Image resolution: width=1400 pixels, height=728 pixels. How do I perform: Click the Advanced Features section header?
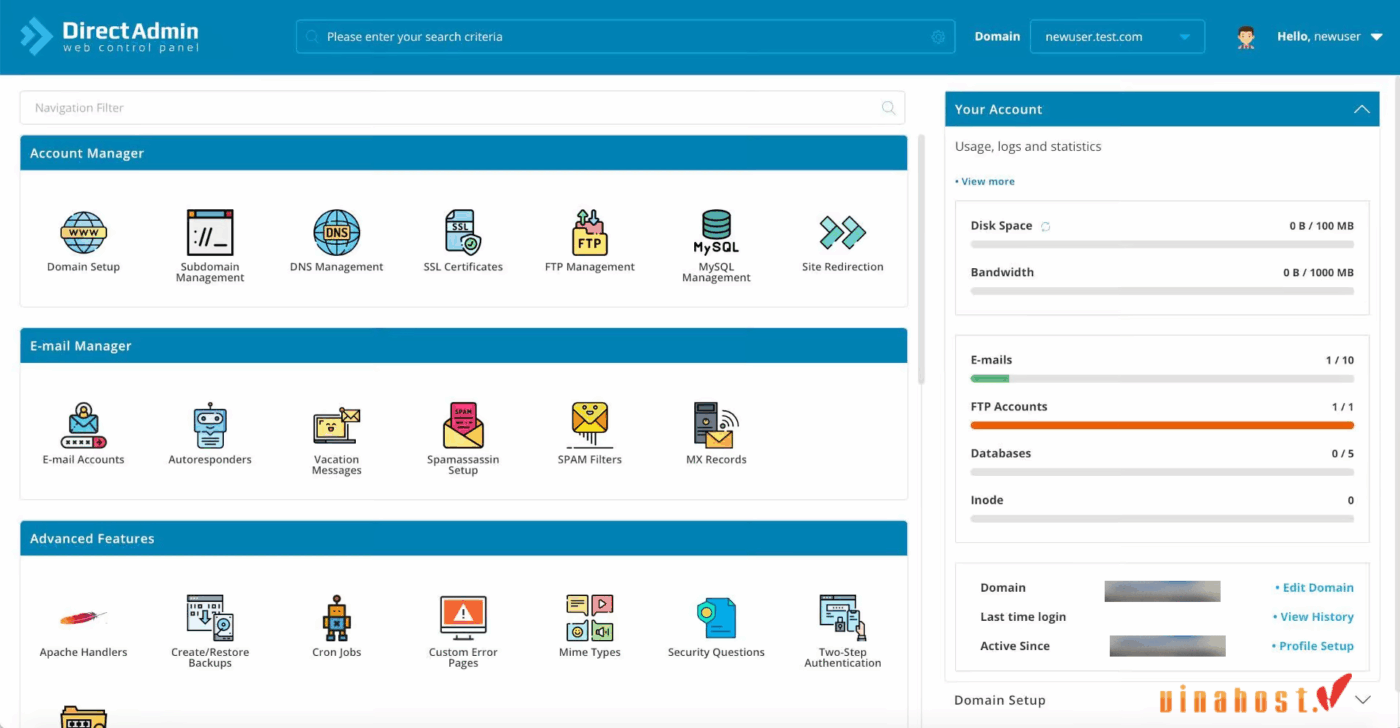tap(464, 538)
